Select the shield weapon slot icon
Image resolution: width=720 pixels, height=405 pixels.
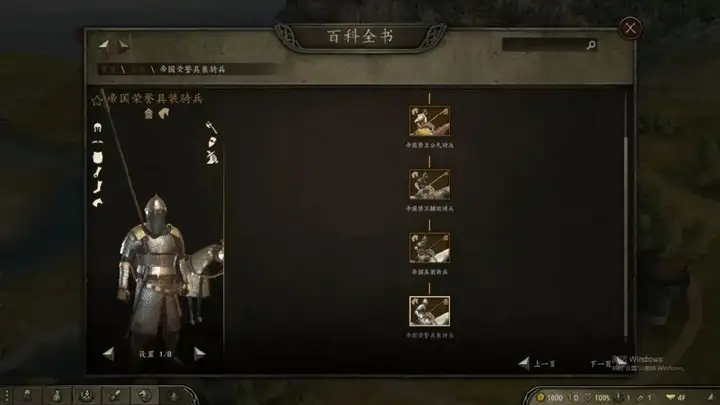(212, 142)
